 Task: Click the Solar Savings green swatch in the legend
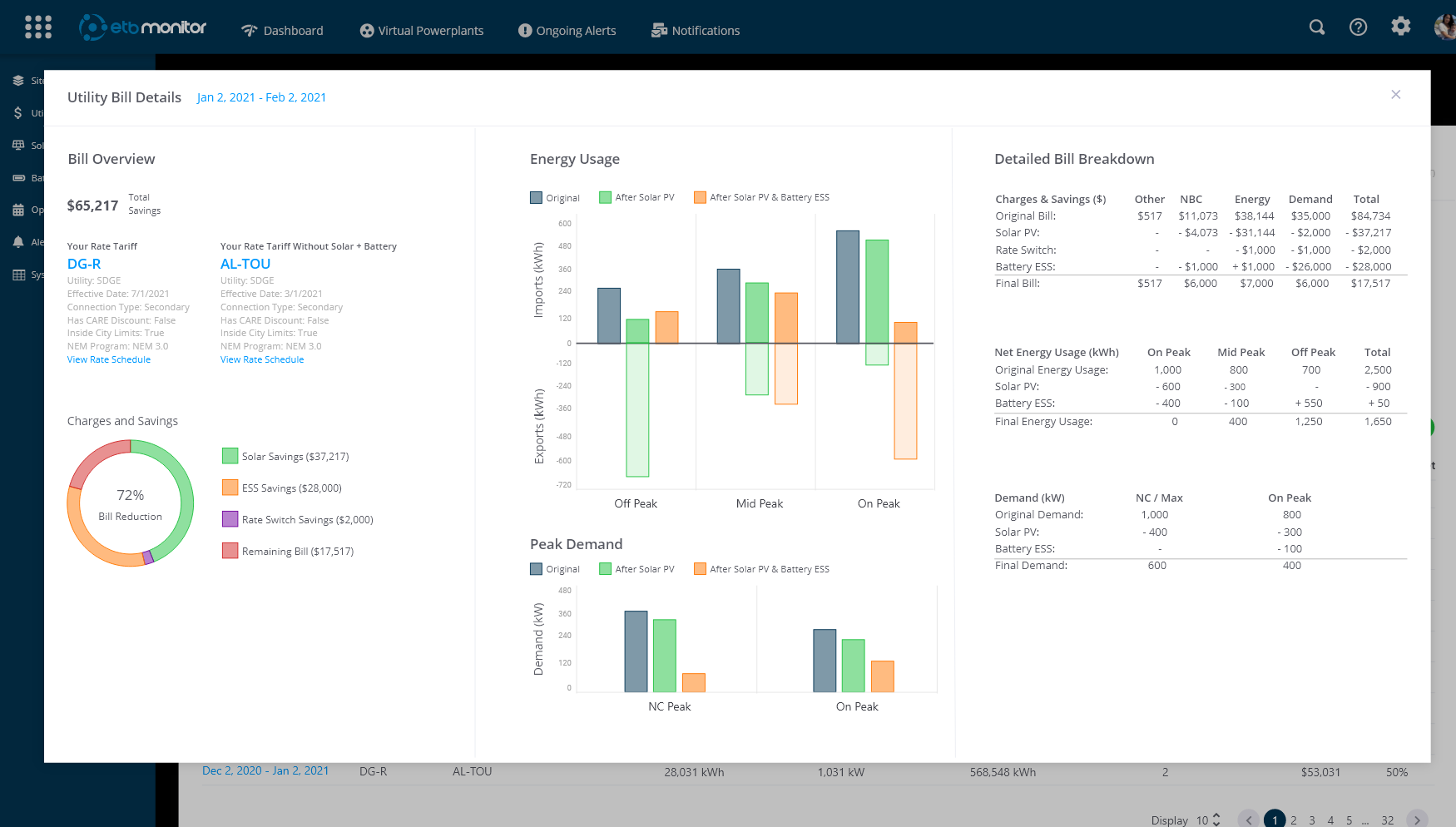coord(230,456)
